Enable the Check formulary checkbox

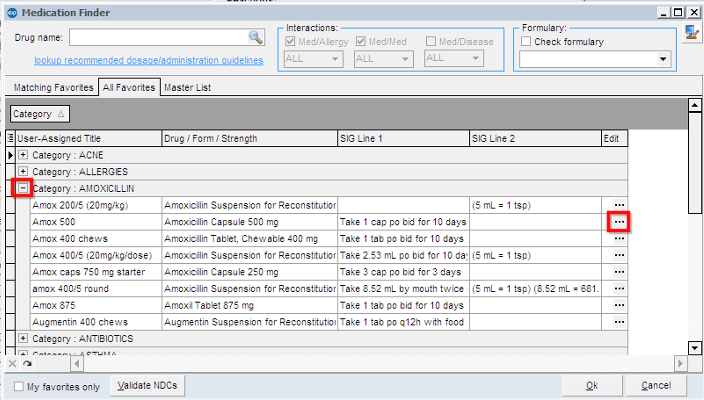pyautogui.click(x=526, y=41)
